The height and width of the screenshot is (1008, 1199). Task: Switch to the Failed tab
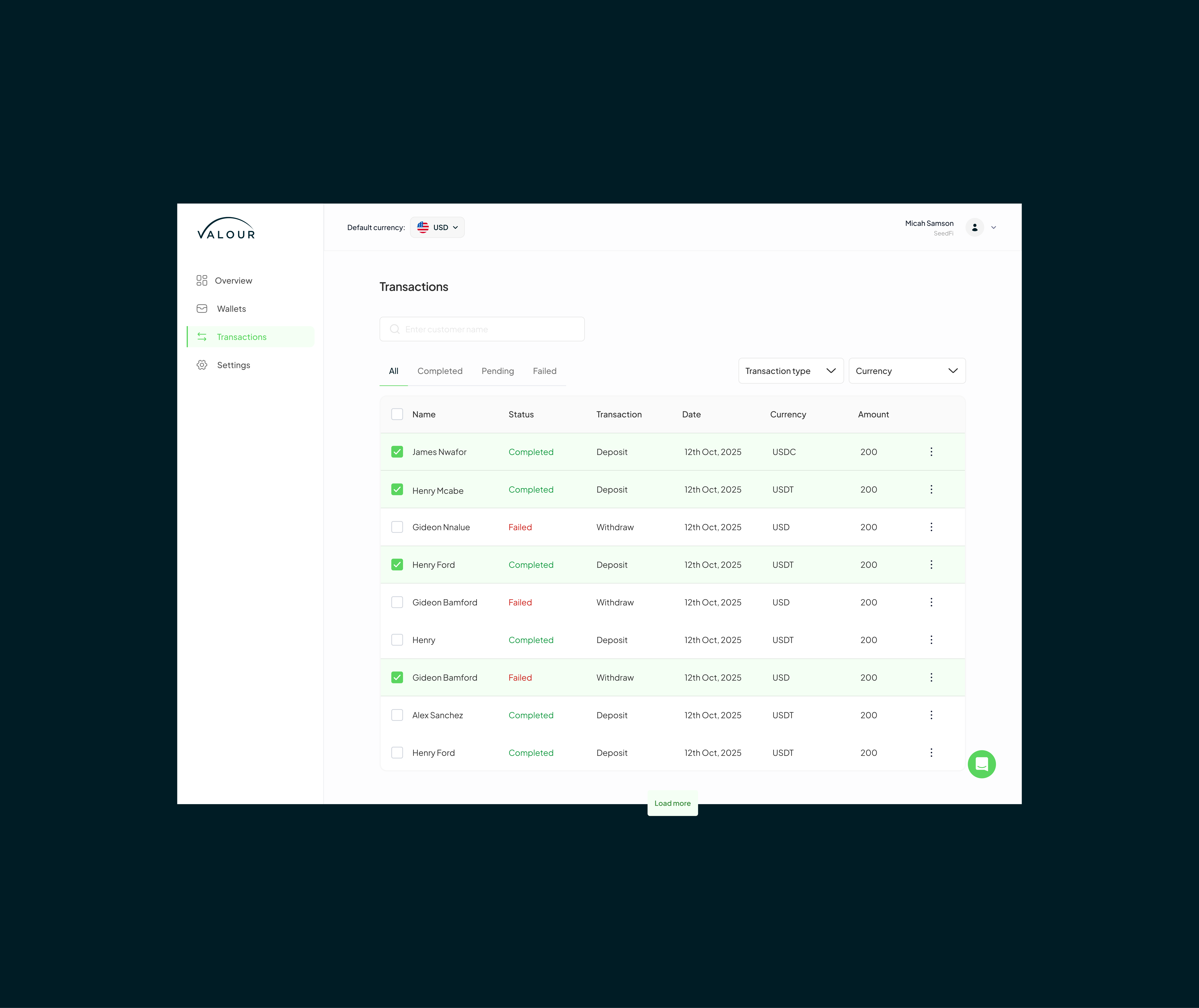pyautogui.click(x=544, y=371)
